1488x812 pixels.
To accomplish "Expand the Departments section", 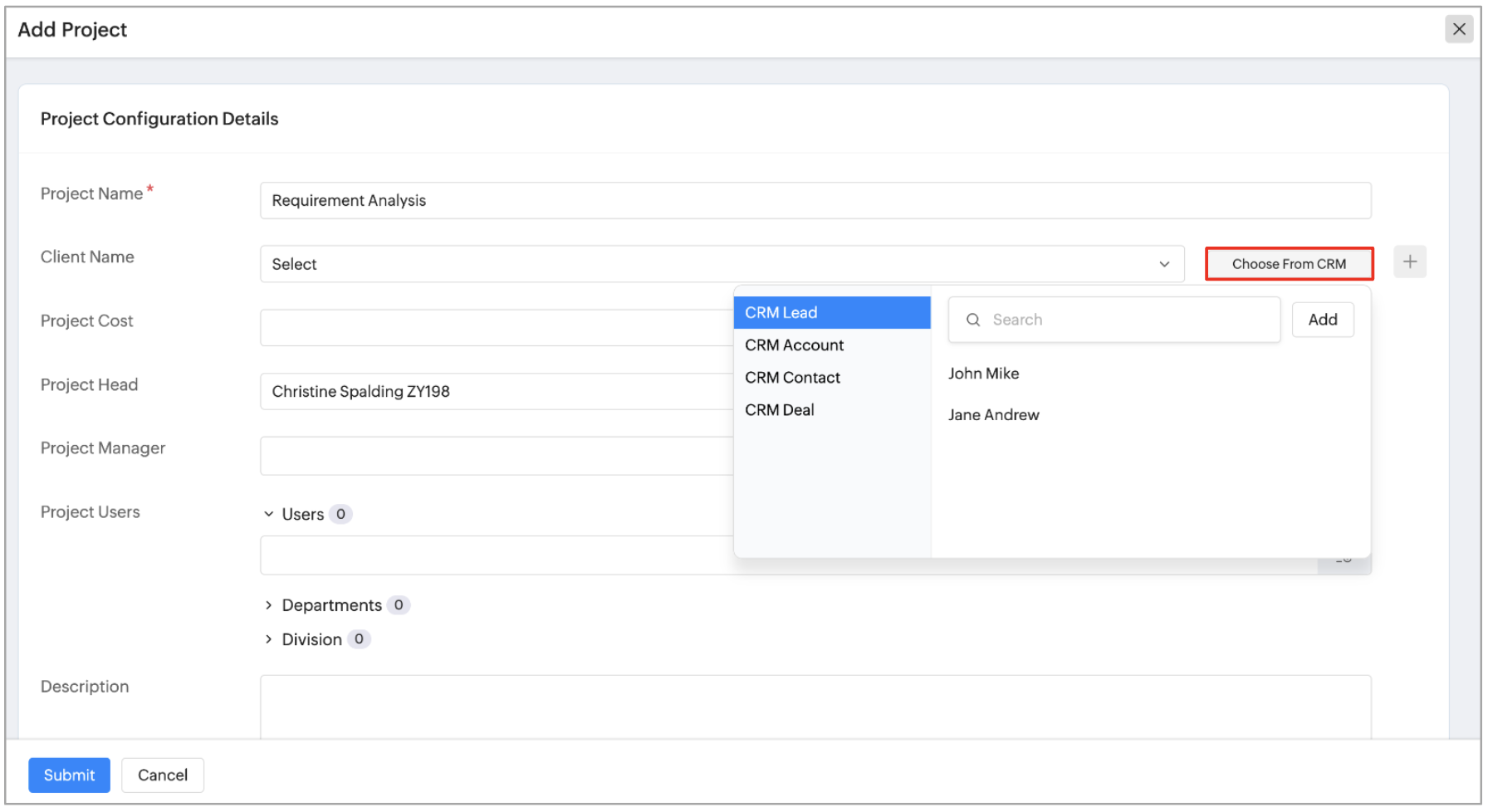I will pyautogui.click(x=269, y=605).
